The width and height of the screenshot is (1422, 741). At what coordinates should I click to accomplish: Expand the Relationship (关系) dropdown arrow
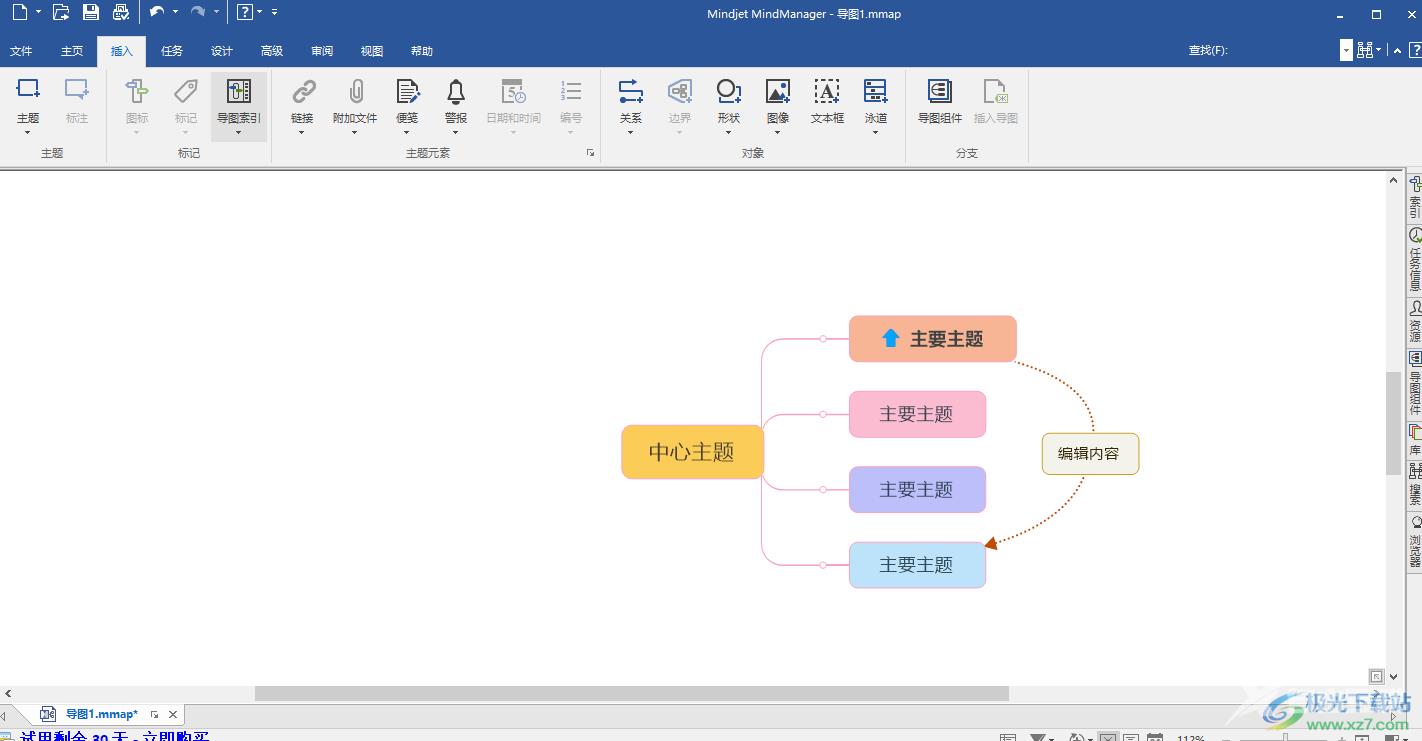630,132
